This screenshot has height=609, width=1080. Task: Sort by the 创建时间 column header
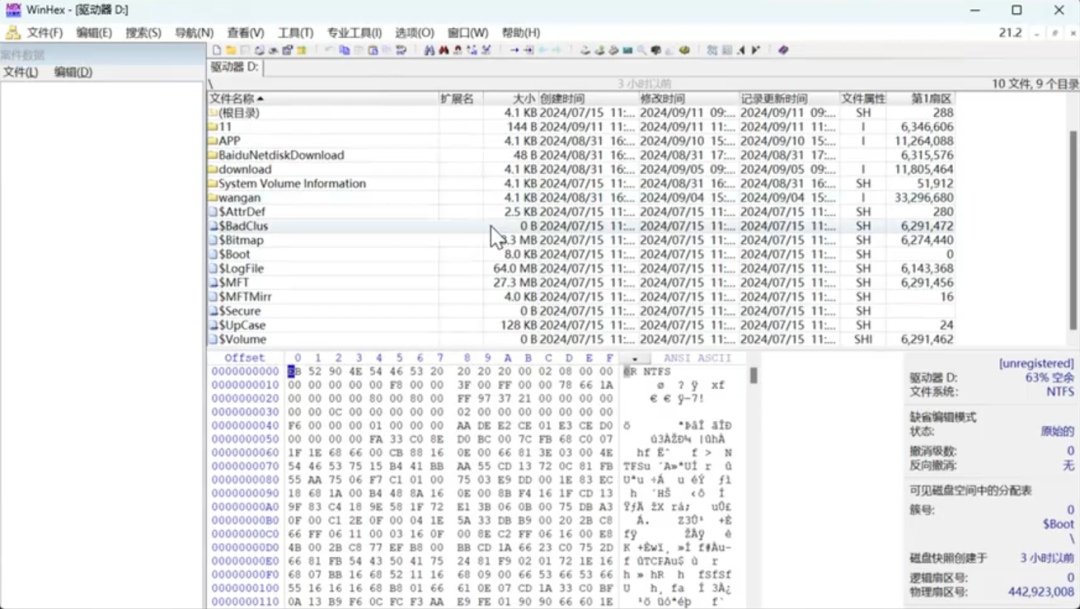click(588, 99)
